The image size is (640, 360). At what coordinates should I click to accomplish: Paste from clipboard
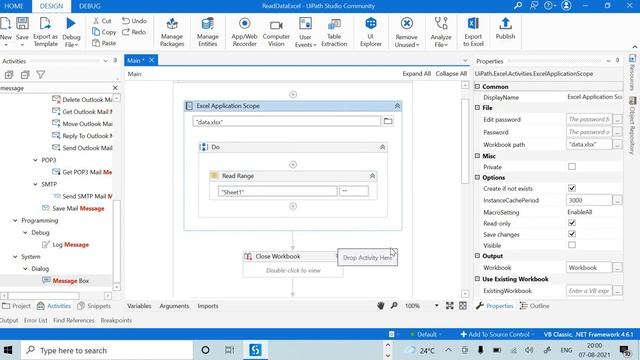tap(104, 43)
